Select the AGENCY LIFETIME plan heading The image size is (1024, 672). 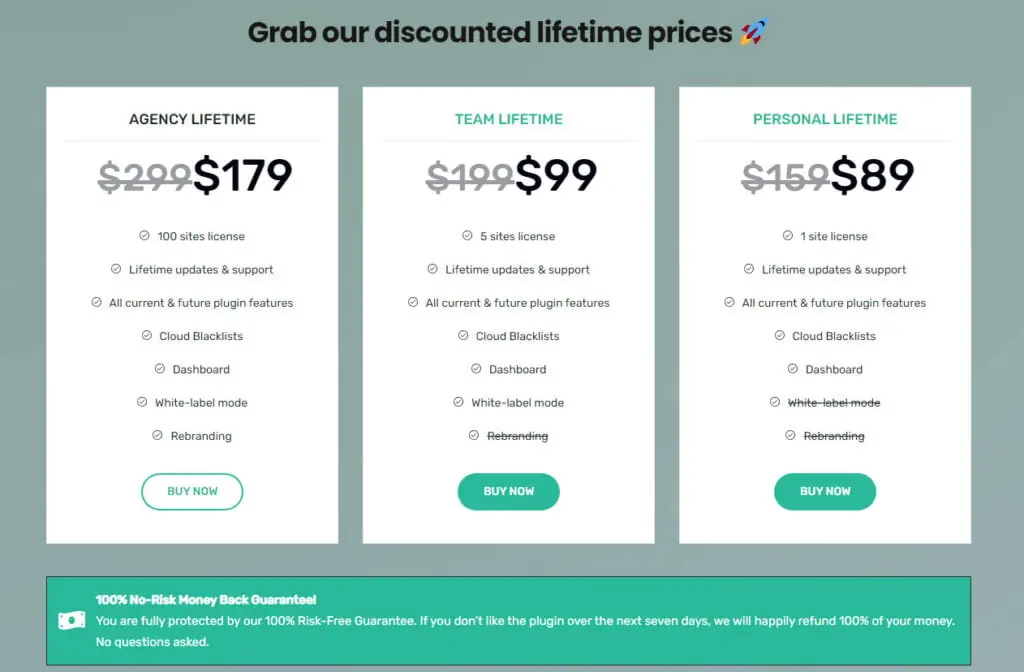pos(192,118)
